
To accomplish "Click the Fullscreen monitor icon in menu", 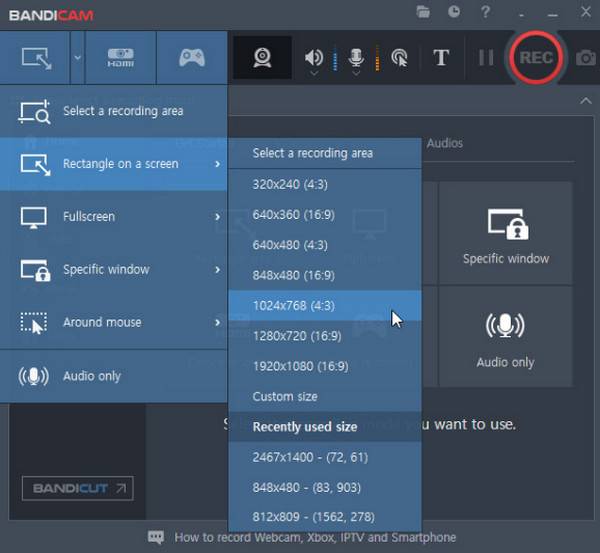I will pyautogui.click(x=34, y=218).
